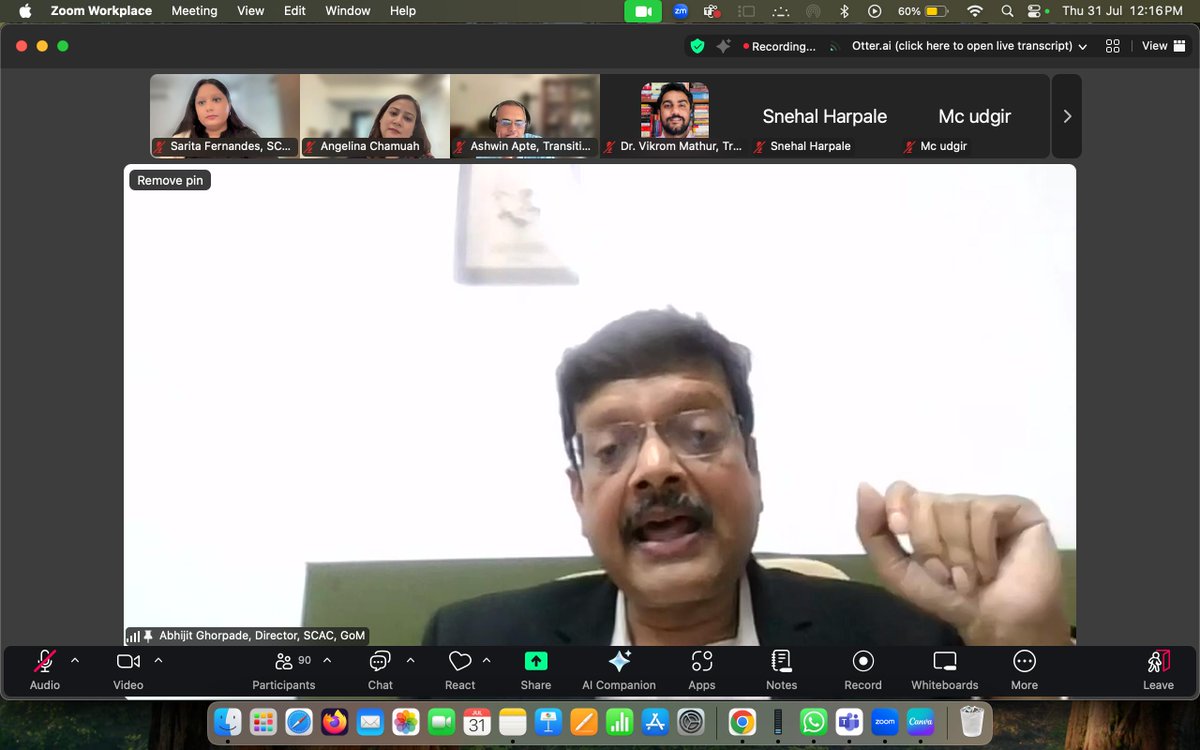The image size is (1200, 750).
Task: Open Numbers from the Dock
Action: click(619, 721)
